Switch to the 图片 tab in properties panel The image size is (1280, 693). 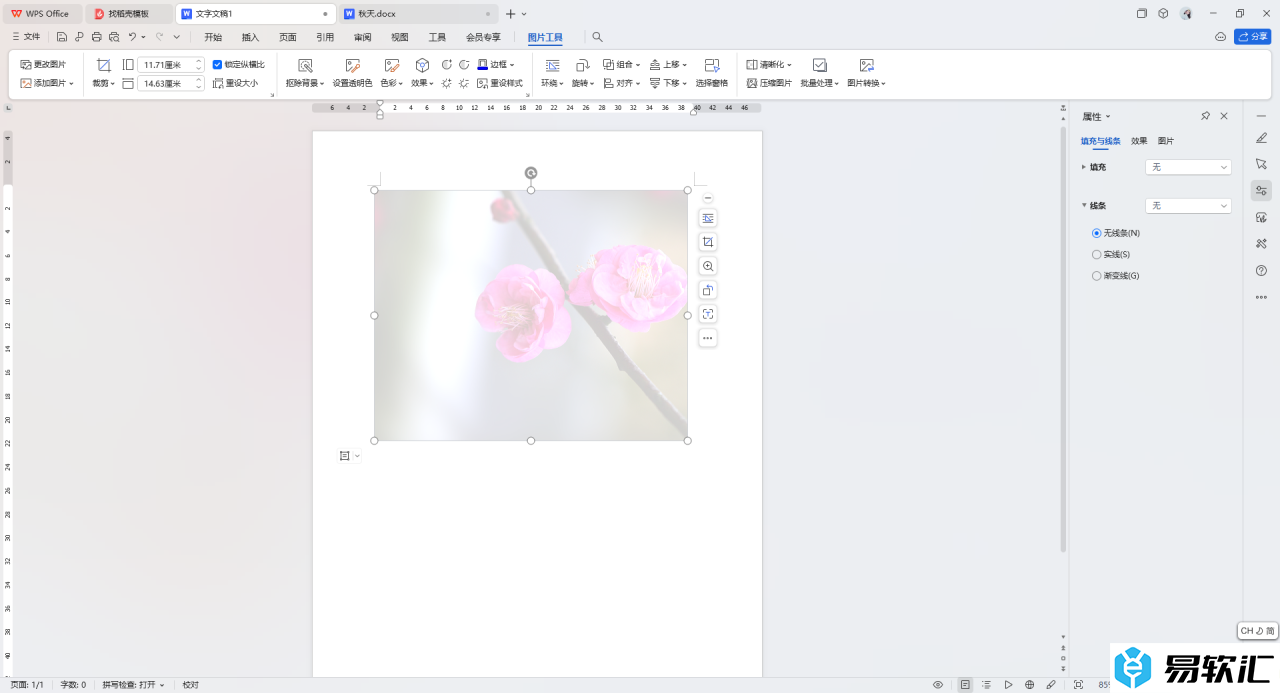[1166, 141]
